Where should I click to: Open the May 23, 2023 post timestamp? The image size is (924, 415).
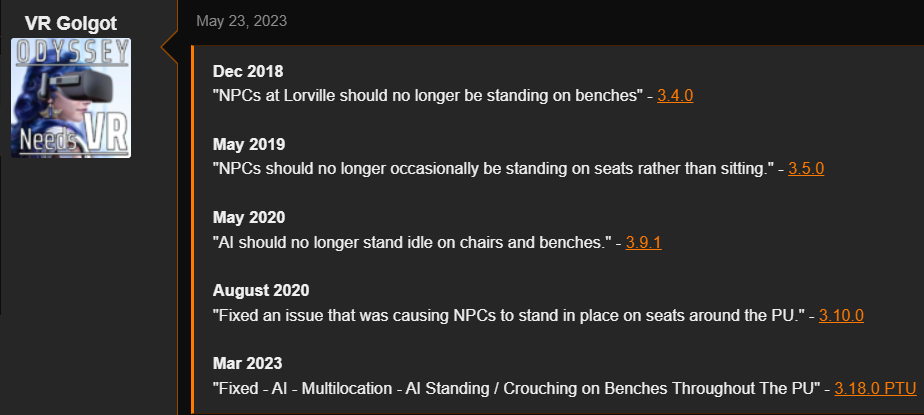242,21
